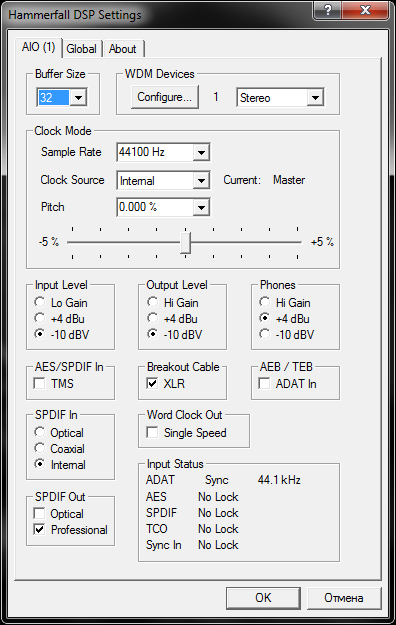Click the Master current clock text

289,180
